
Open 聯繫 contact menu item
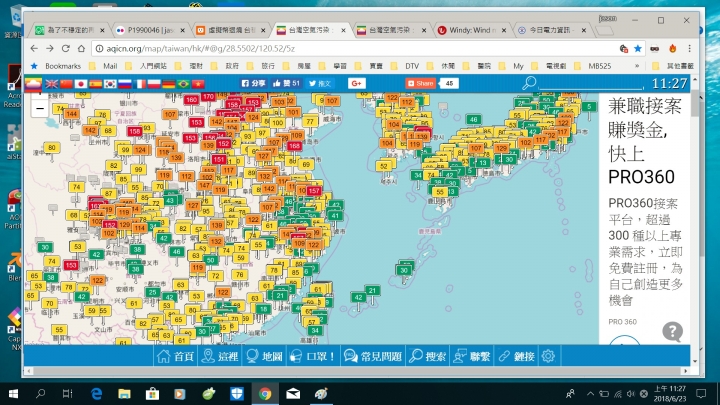click(472, 356)
